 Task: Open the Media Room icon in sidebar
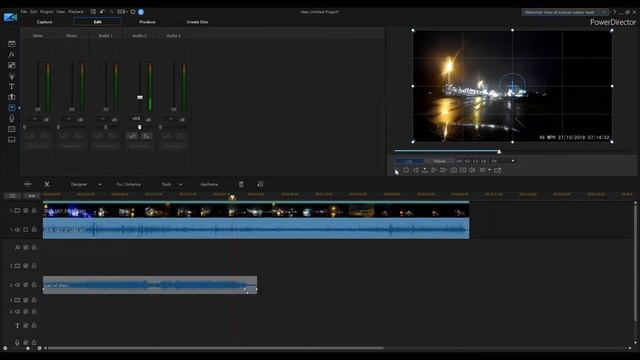[x=11, y=44]
